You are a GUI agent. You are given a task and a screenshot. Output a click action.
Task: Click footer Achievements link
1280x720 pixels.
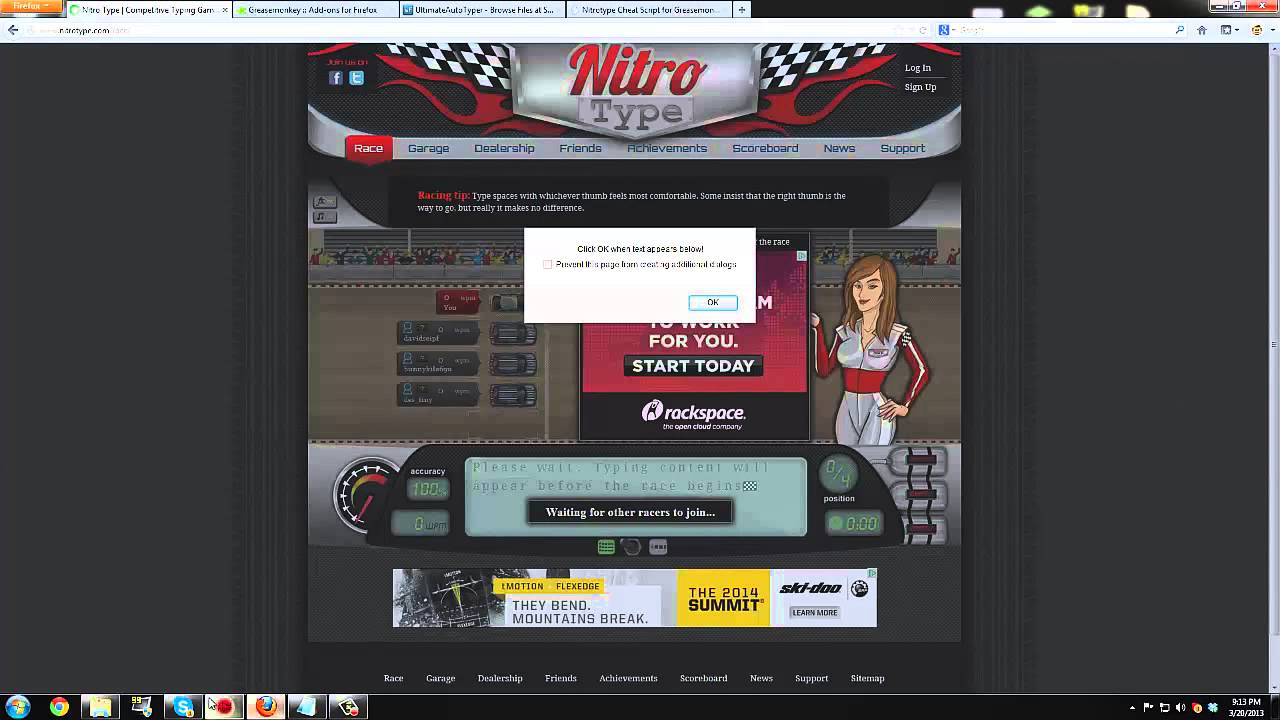(628, 678)
